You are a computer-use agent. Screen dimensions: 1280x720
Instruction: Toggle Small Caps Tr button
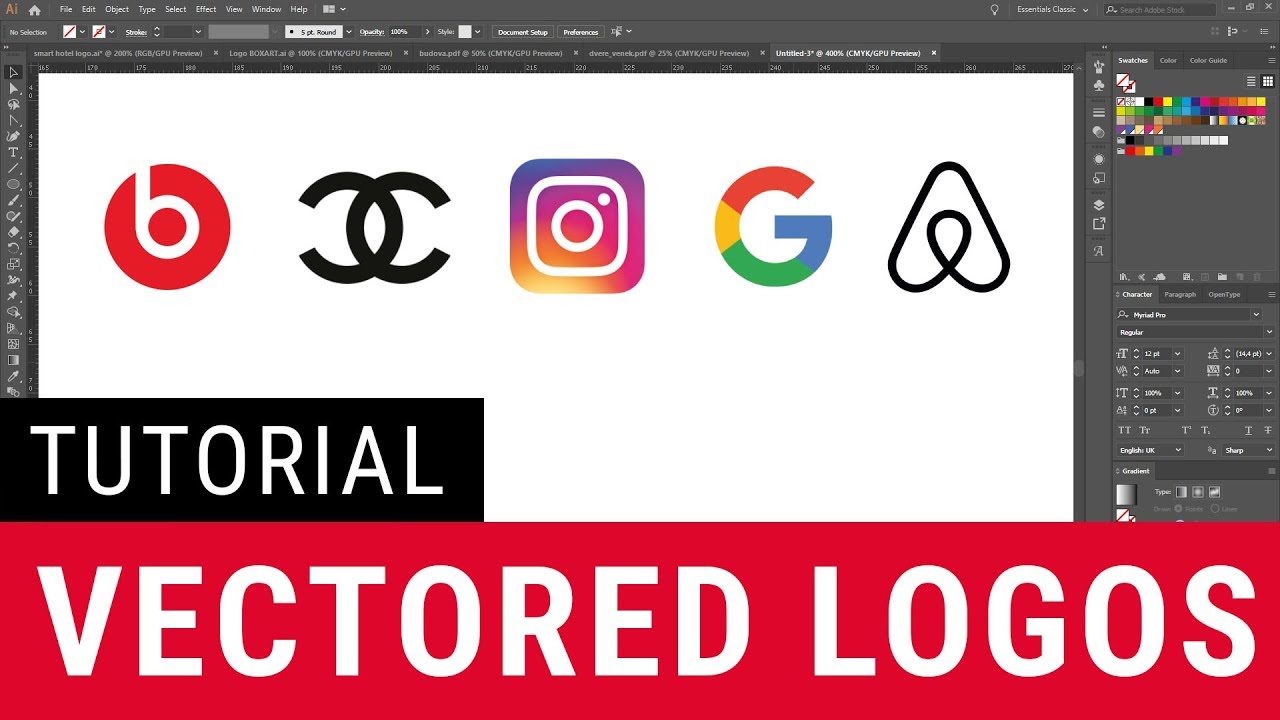(1145, 430)
